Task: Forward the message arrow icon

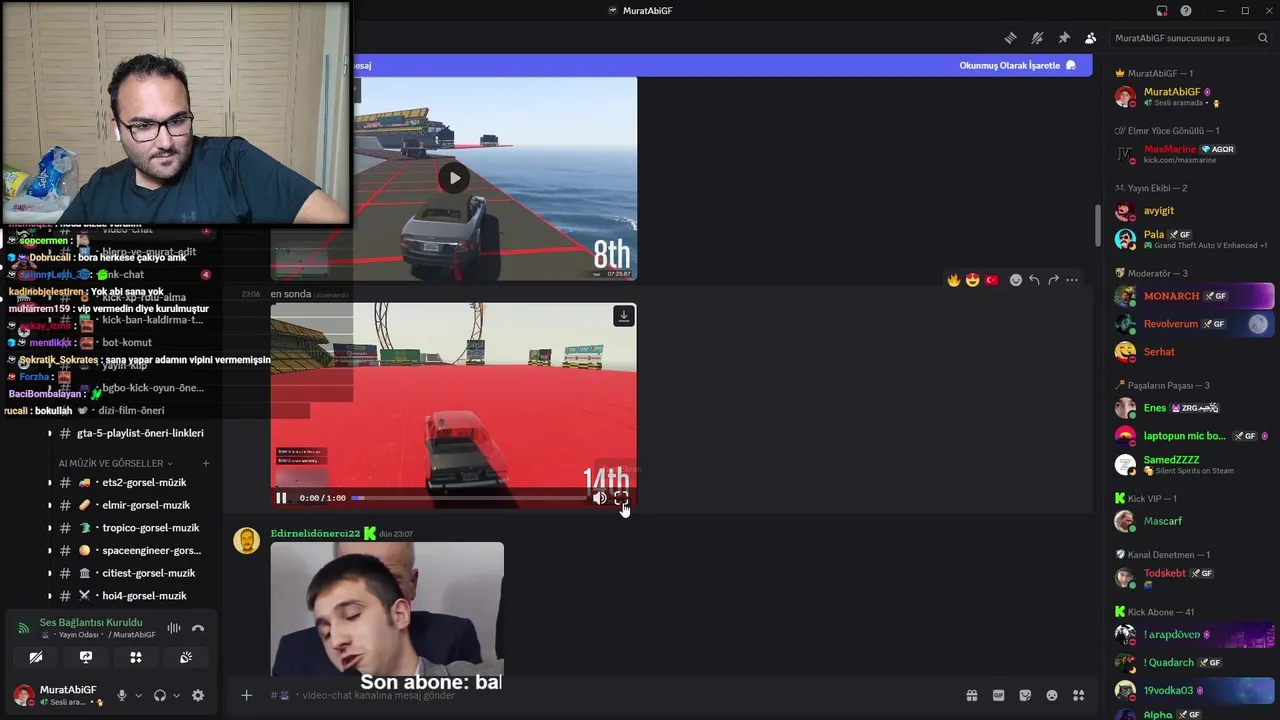Action: pyautogui.click(x=1053, y=280)
